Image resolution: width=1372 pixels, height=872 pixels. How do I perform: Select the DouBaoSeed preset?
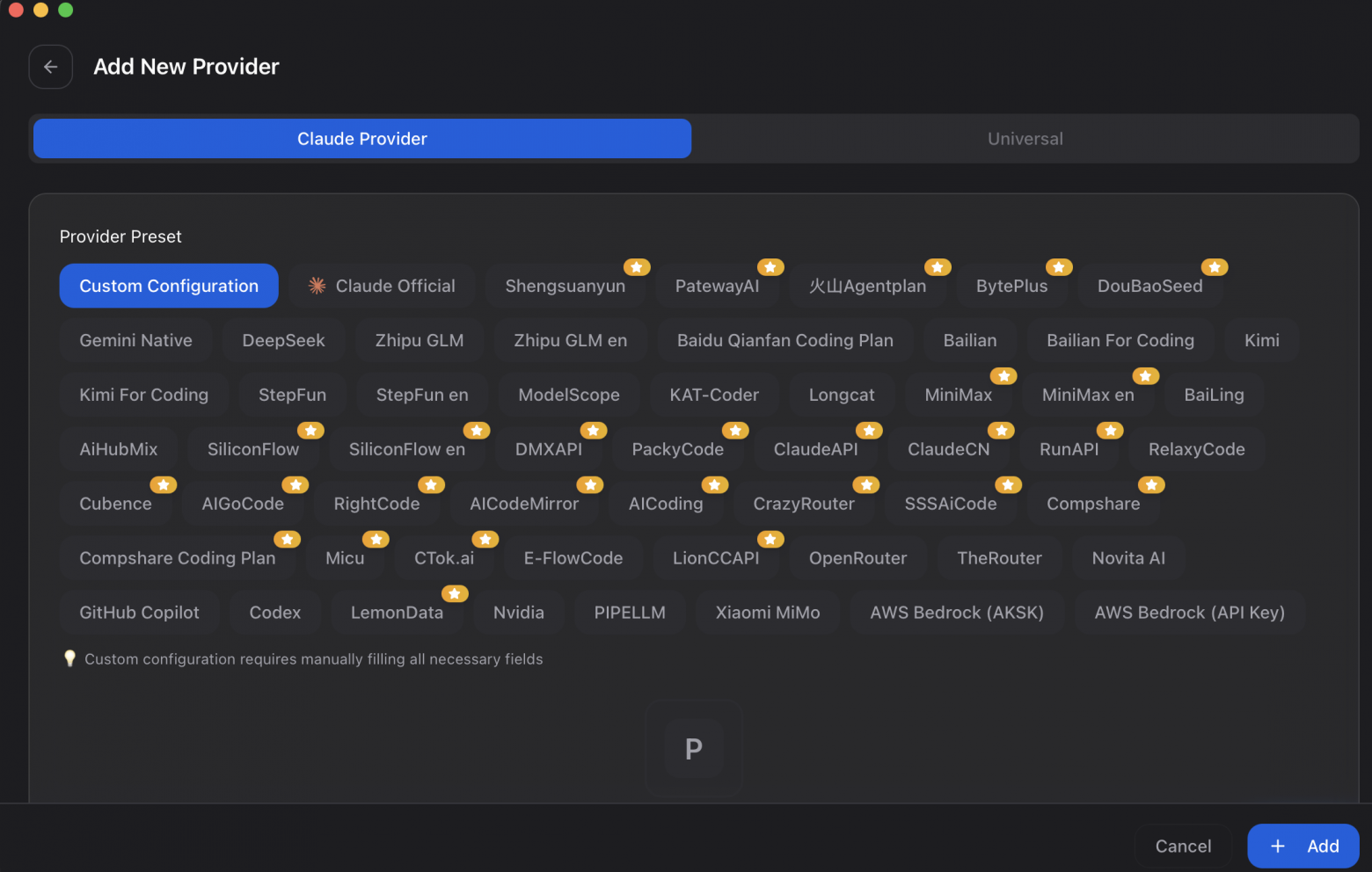coord(1150,286)
